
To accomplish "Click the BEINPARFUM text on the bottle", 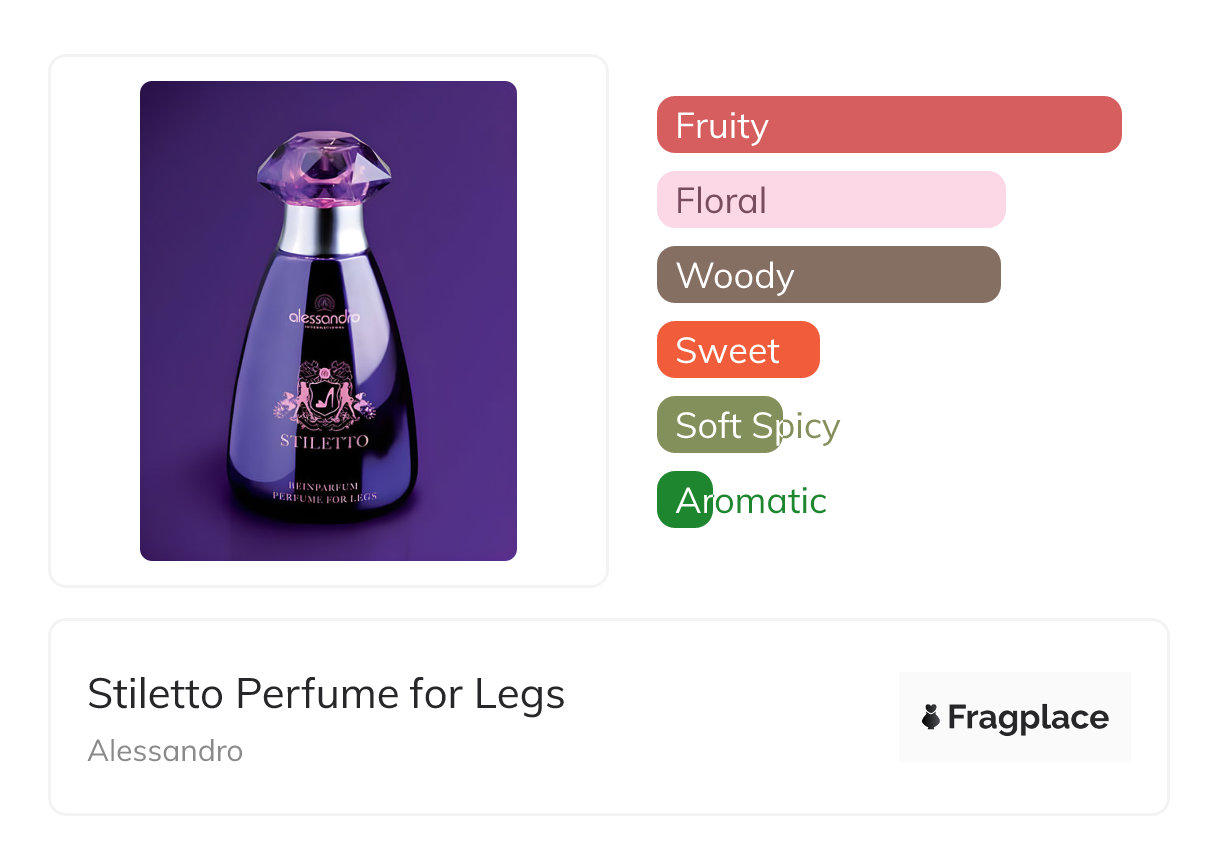I will (323, 484).
